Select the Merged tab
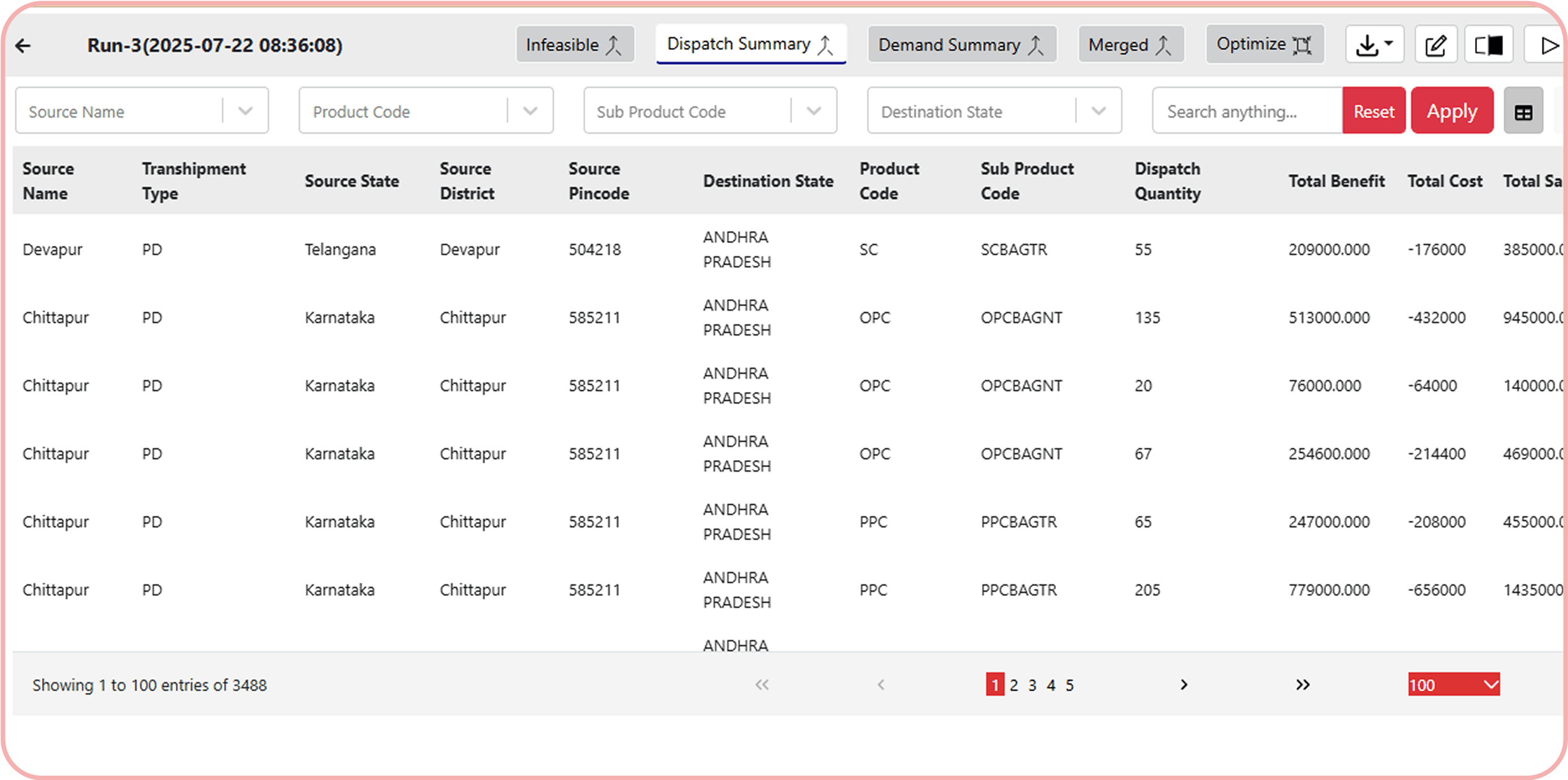1568x780 pixels. [1130, 45]
